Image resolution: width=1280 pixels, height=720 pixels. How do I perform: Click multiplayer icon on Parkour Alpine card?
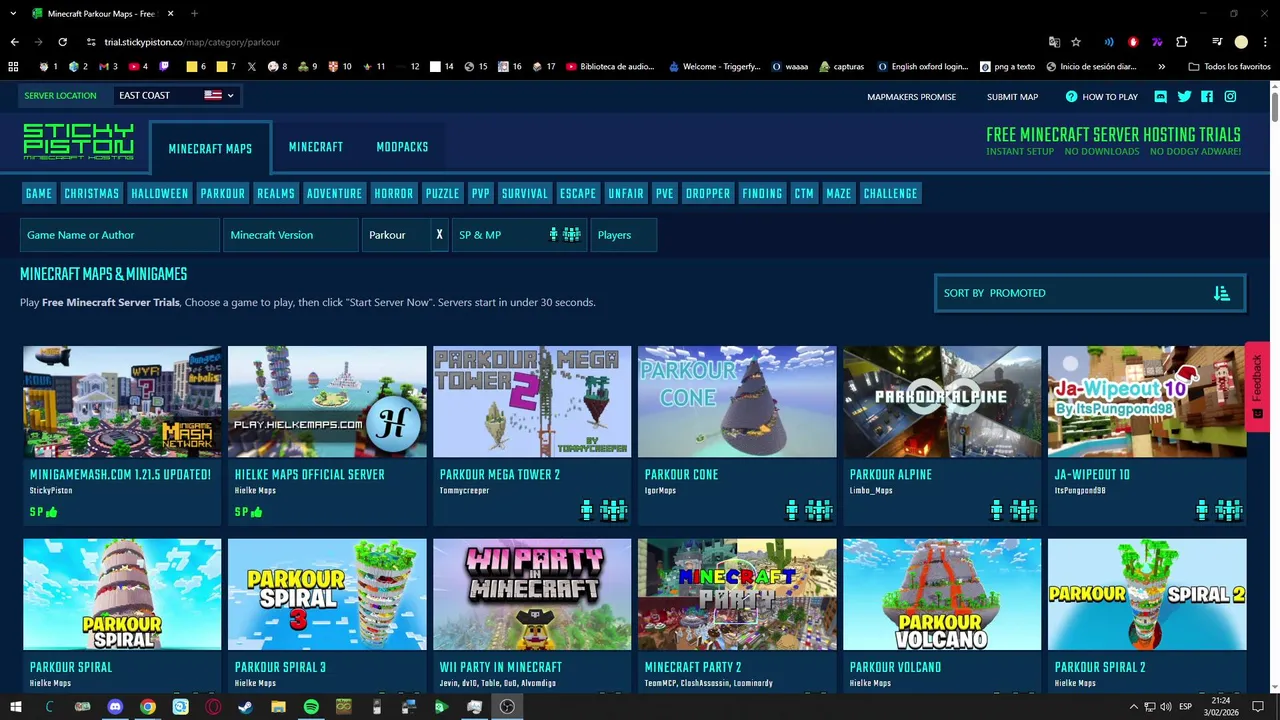[1024, 511]
